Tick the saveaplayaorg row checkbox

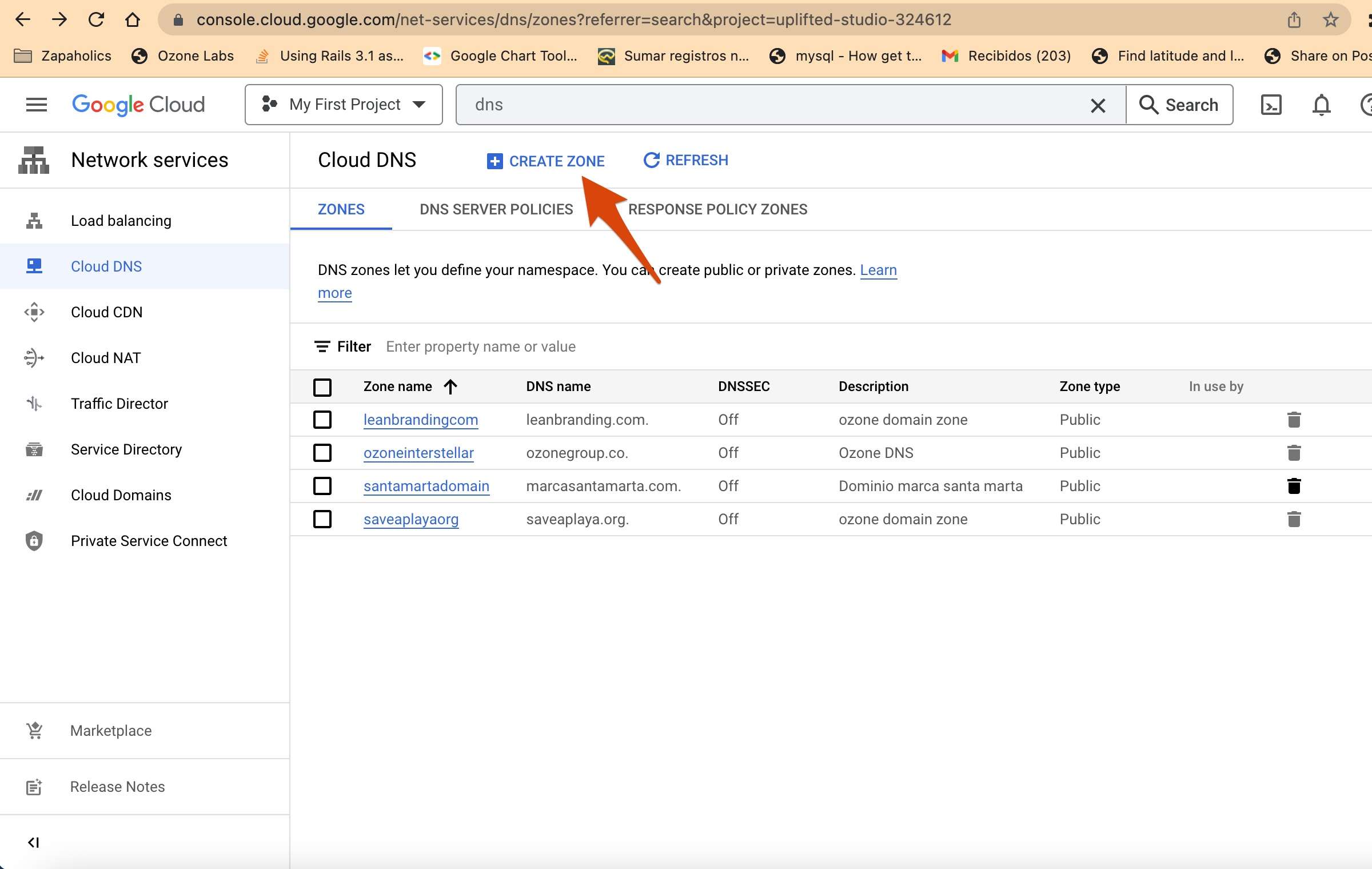322,519
